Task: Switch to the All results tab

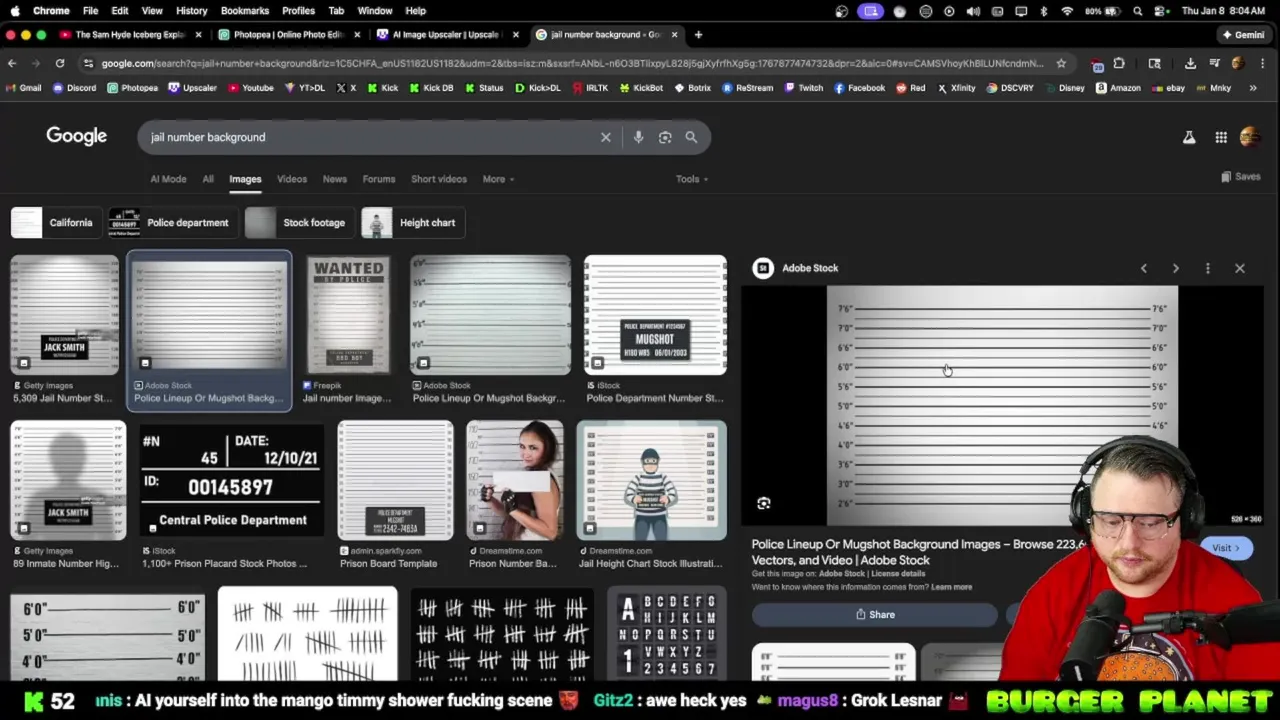Action: 208,179
